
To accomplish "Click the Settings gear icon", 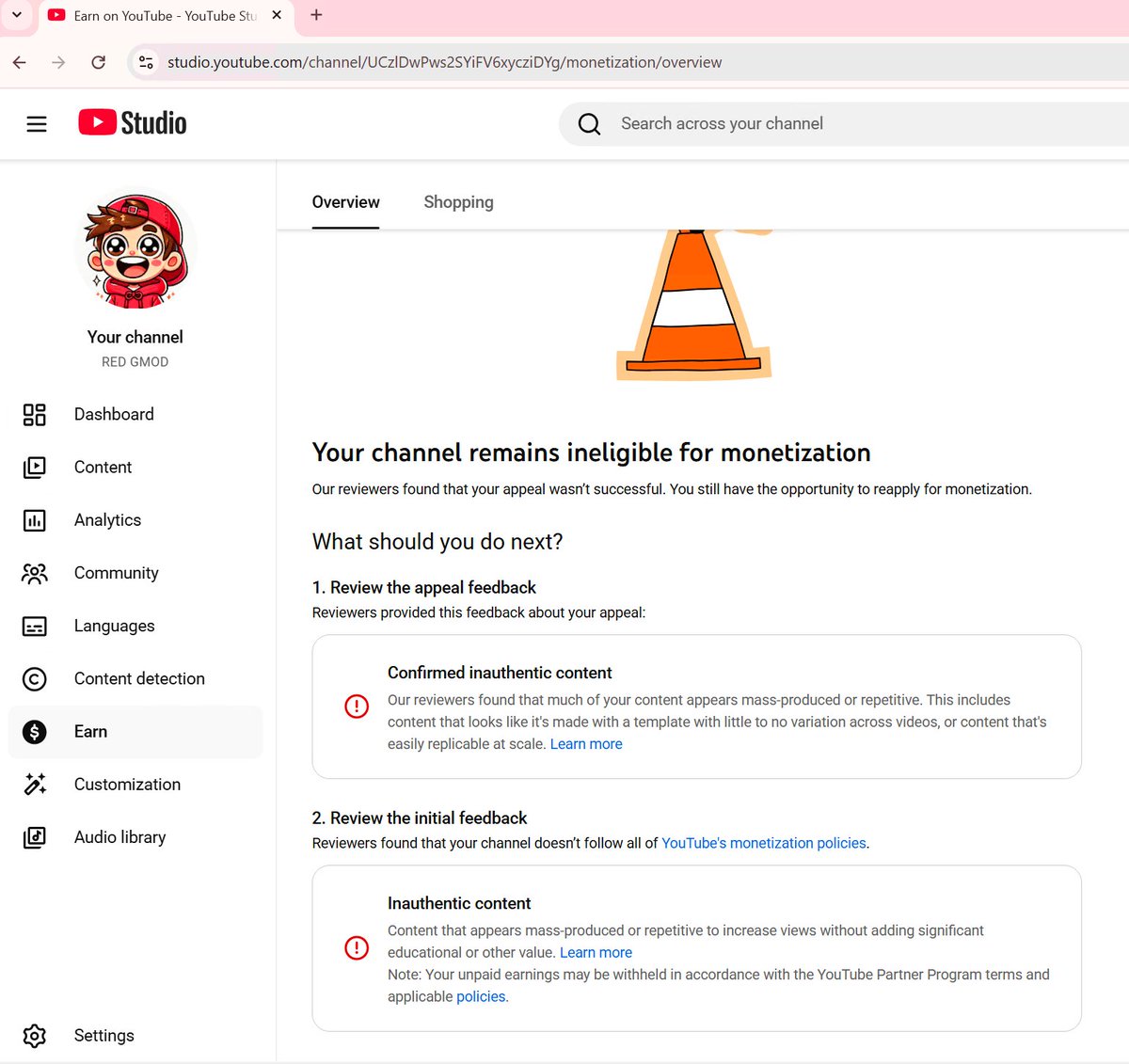I will point(35,1036).
